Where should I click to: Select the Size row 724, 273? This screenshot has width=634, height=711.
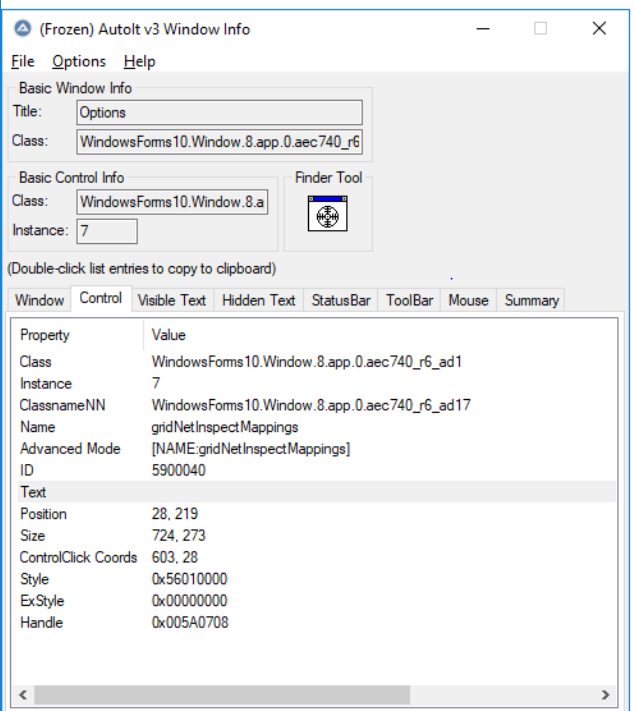pyautogui.click(x=316, y=536)
